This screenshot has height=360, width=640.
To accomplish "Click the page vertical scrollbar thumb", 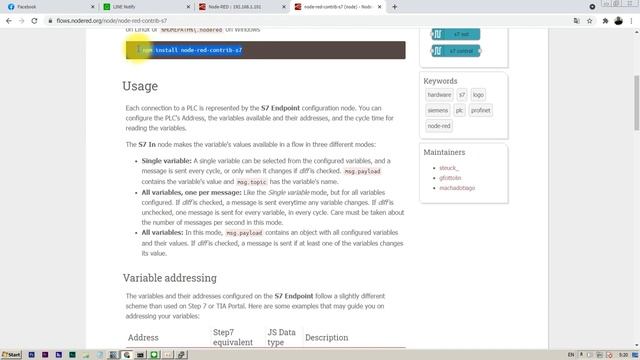I will tap(636, 103).
